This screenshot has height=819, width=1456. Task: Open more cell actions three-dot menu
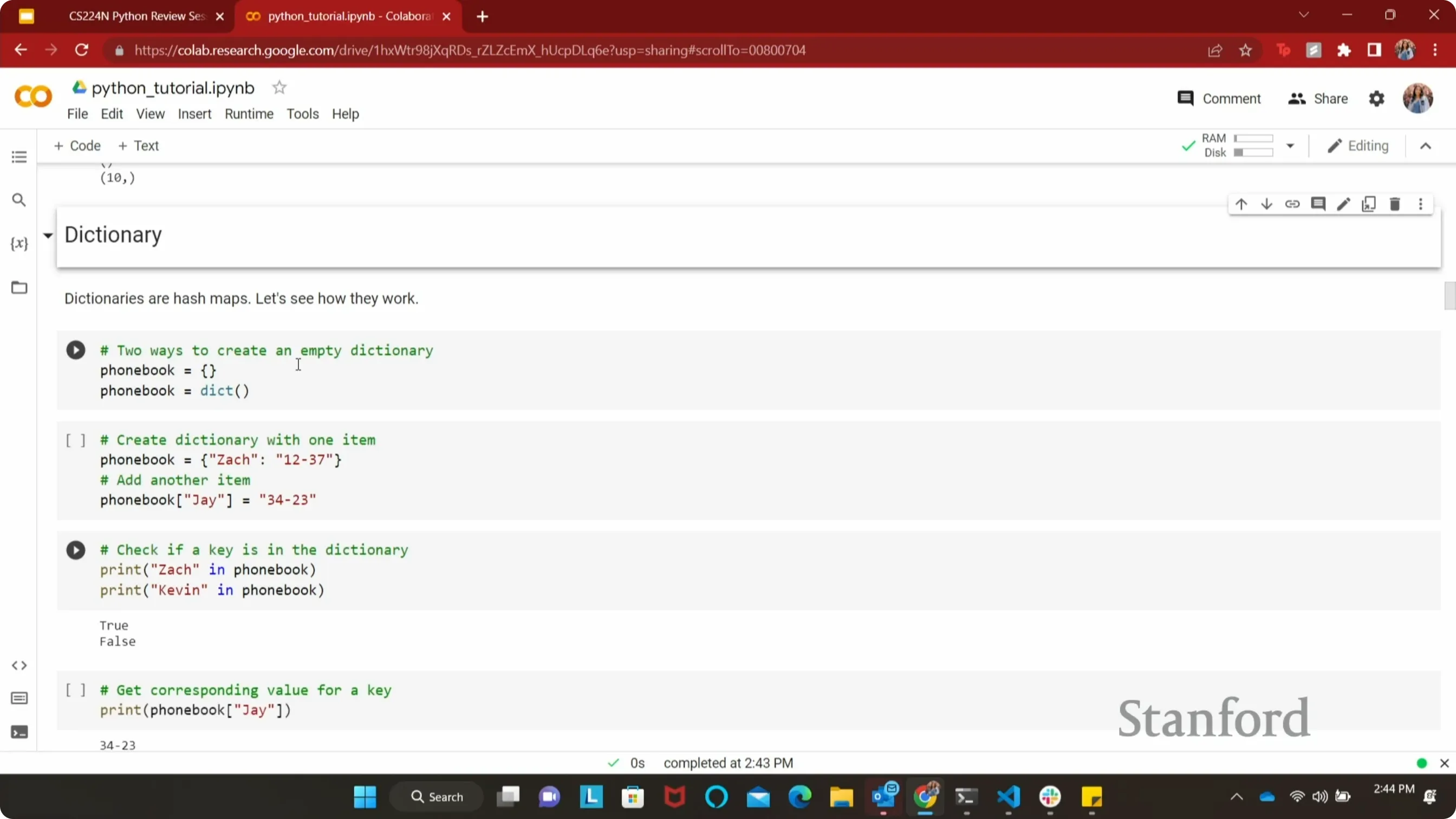click(x=1420, y=204)
